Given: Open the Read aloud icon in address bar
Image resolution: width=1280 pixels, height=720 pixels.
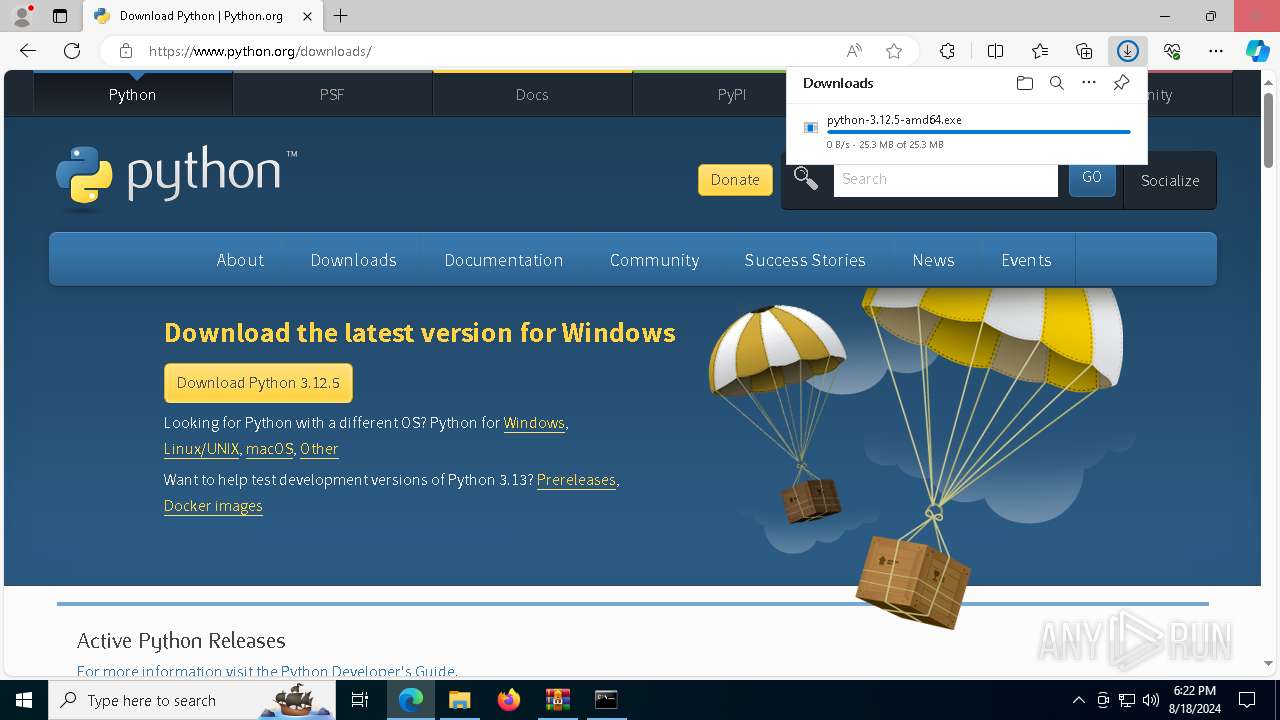Looking at the screenshot, I should tap(854, 51).
